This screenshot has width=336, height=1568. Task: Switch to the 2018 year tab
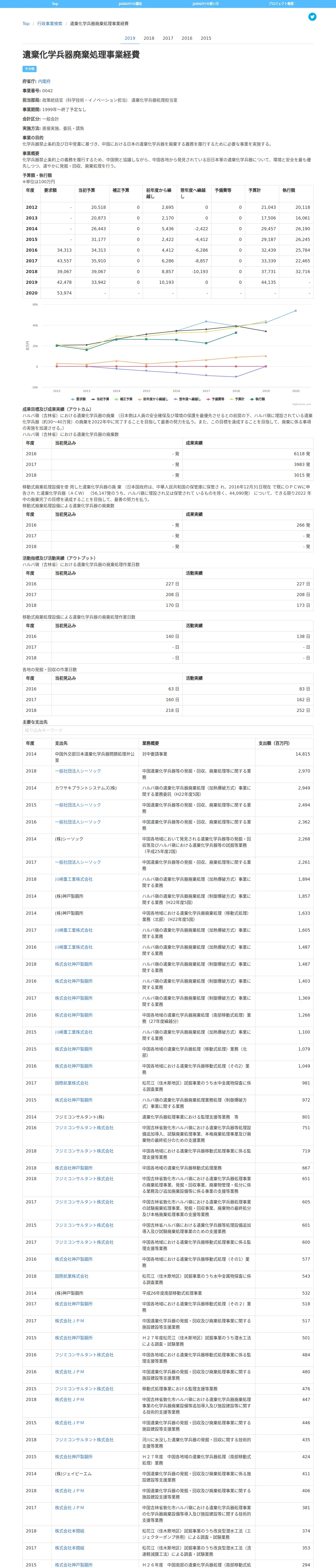pyautogui.click(x=149, y=38)
